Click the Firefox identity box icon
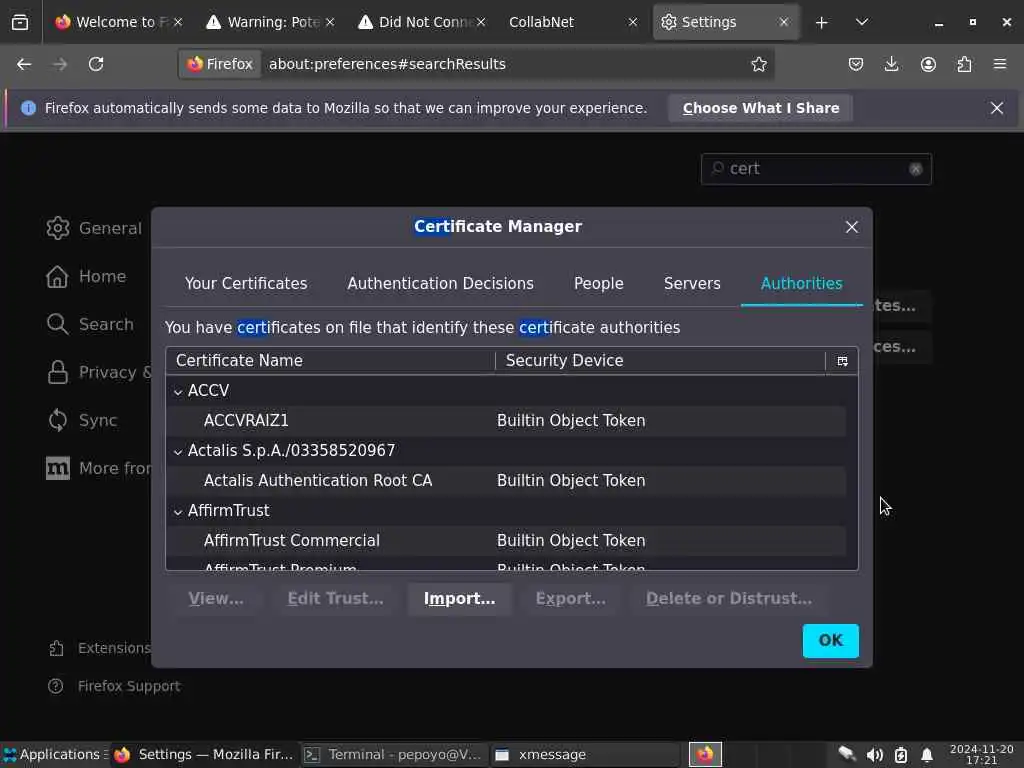This screenshot has width=1024, height=768. click(x=220, y=64)
